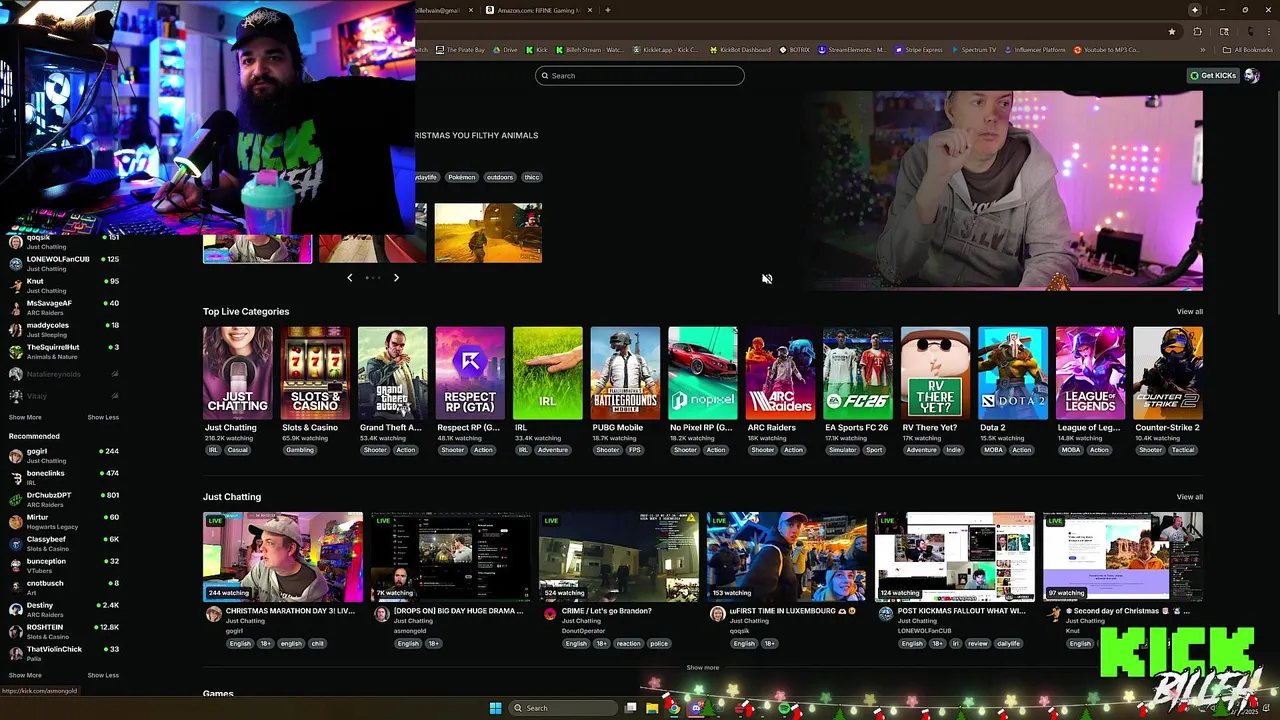Viewport: 1280px width, 720px height.
Task: Focus the Kick search input field
Action: coord(640,76)
